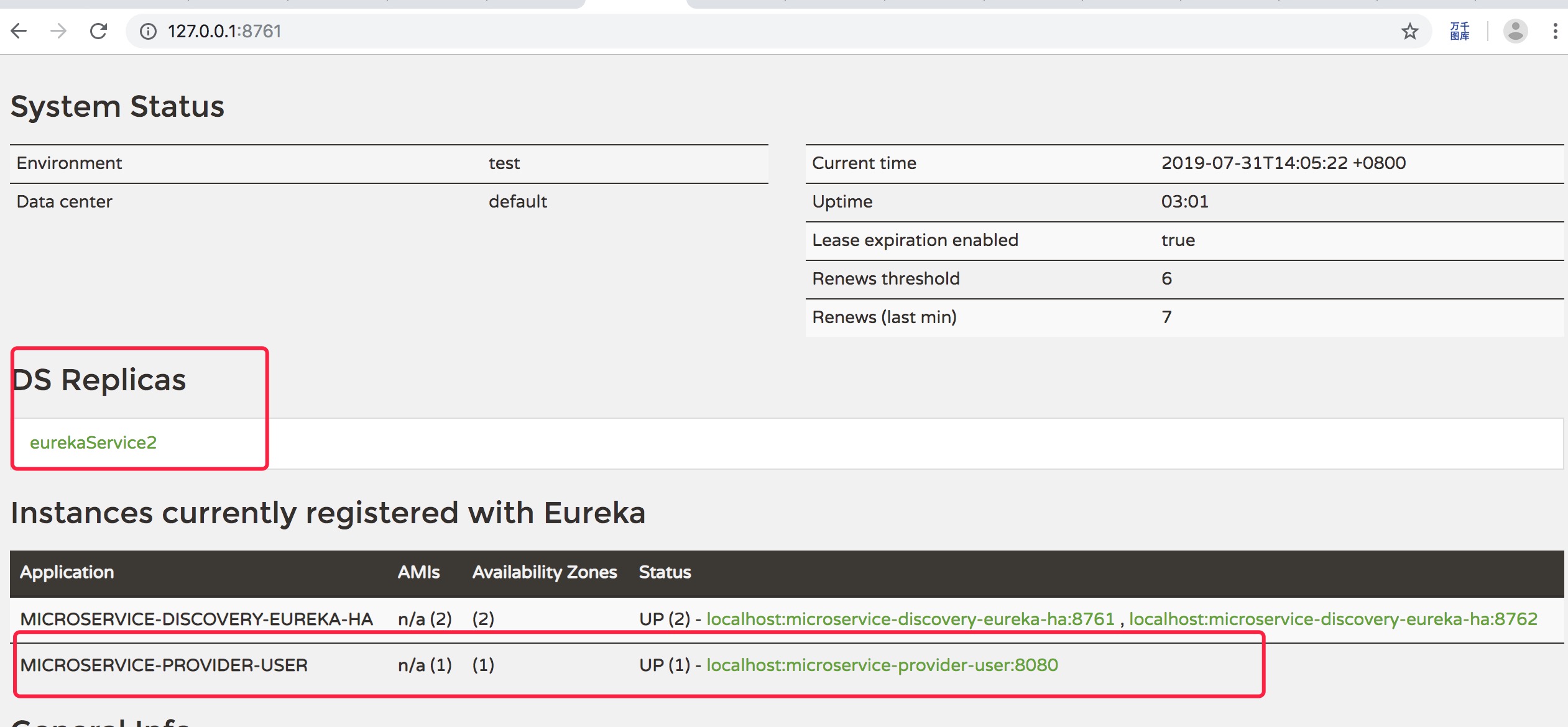This screenshot has width=1568, height=727.
Task: Open the browser extension icon with Chinese characters
Action: (1460, 31)
